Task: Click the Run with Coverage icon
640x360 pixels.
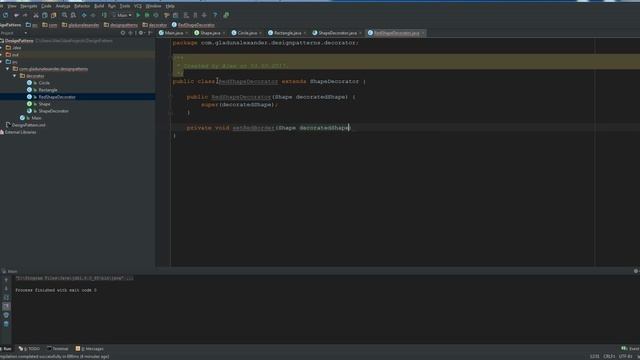Action: (x=156, y=15)
